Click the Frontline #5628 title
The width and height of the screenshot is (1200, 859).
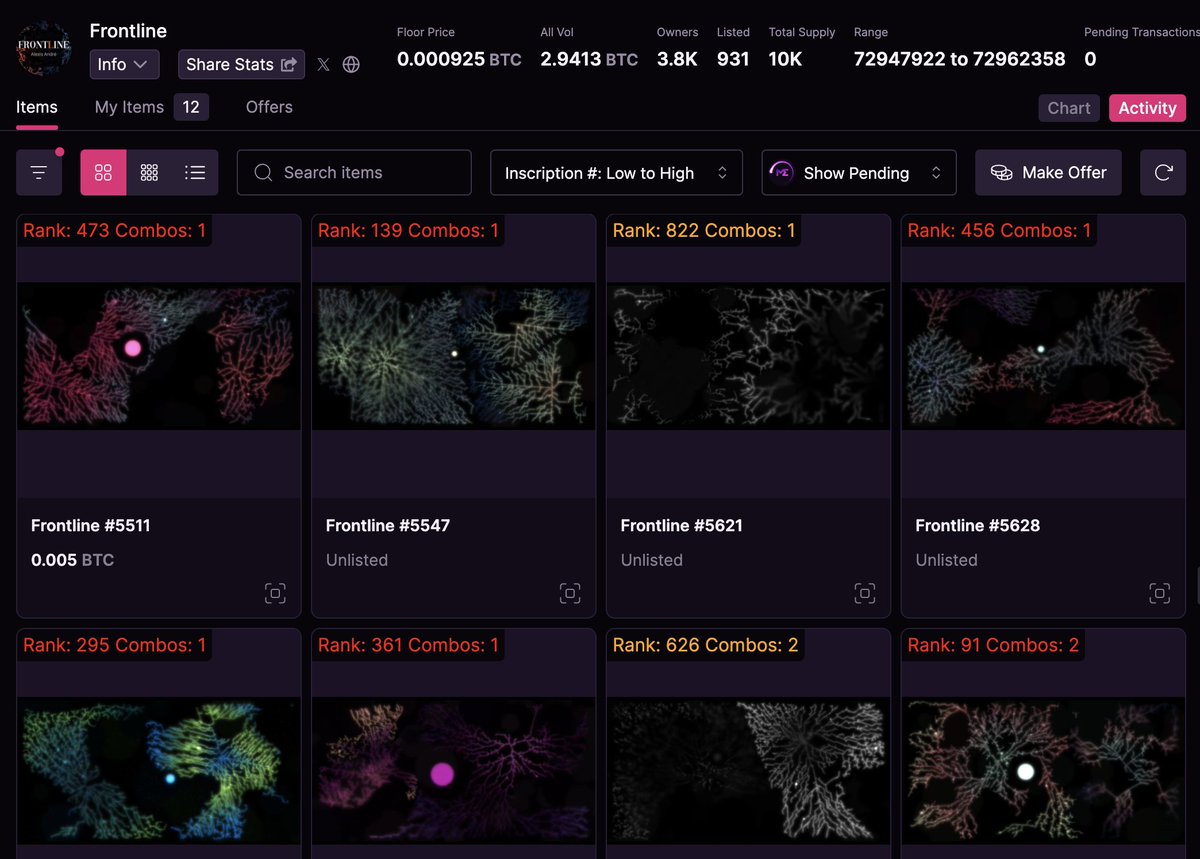[978, 525]
